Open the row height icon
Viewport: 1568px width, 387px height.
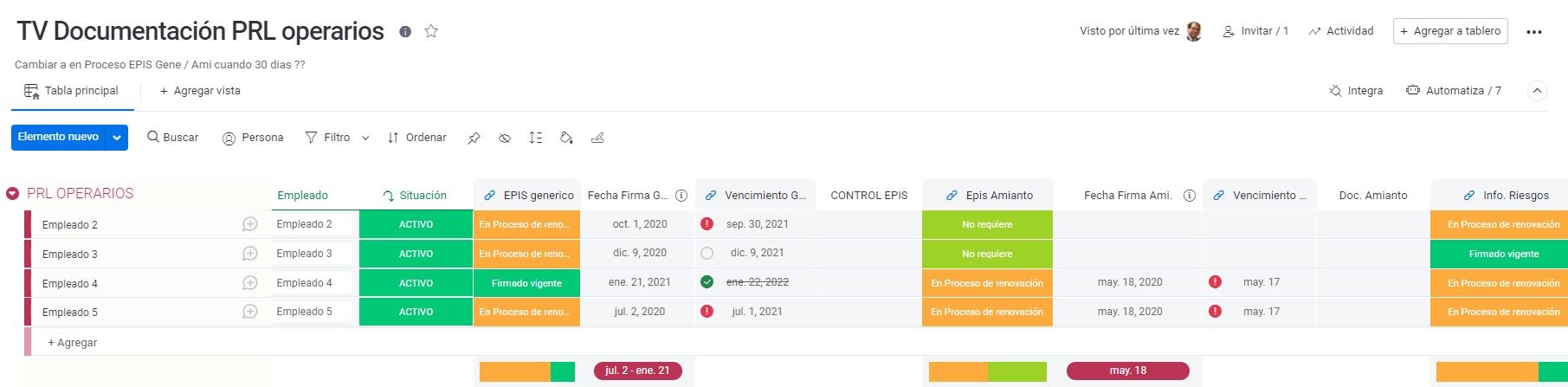(536, 139)
